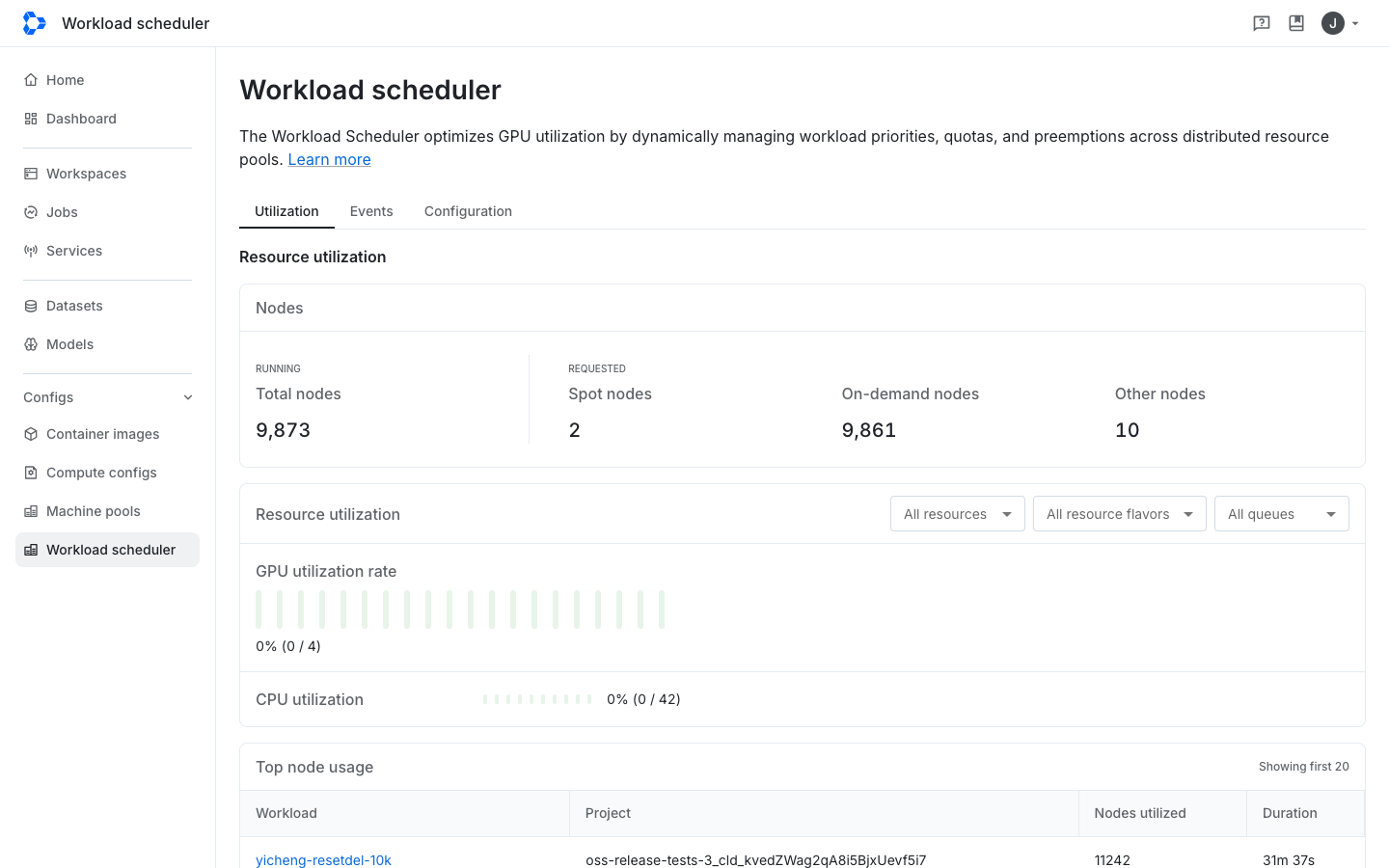Follow the Learn more link
Image resolution: width=1389 pixels, height=868 pixels.
pos(329,159)
